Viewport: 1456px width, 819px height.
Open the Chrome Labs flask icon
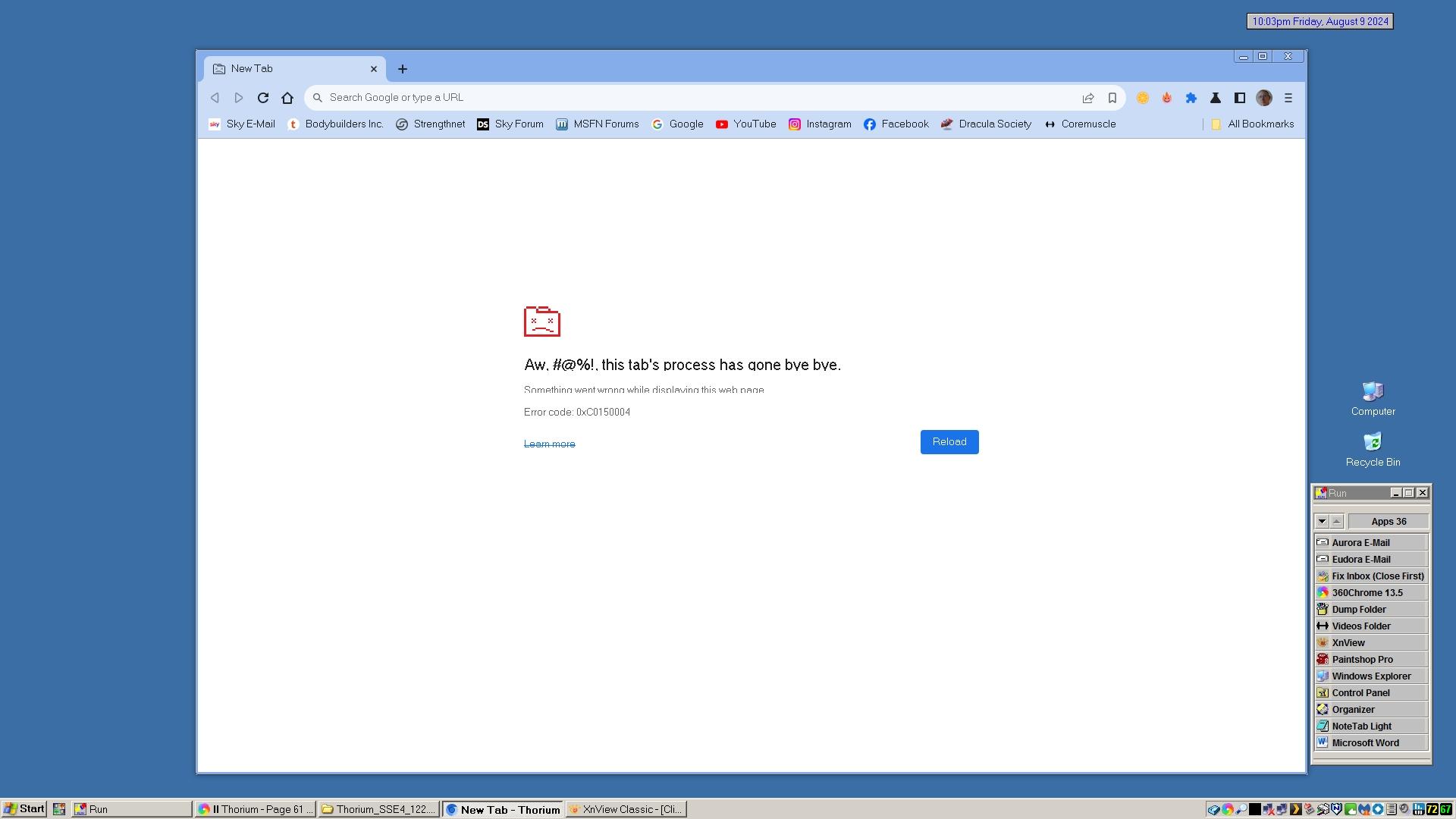point(1216,98)
